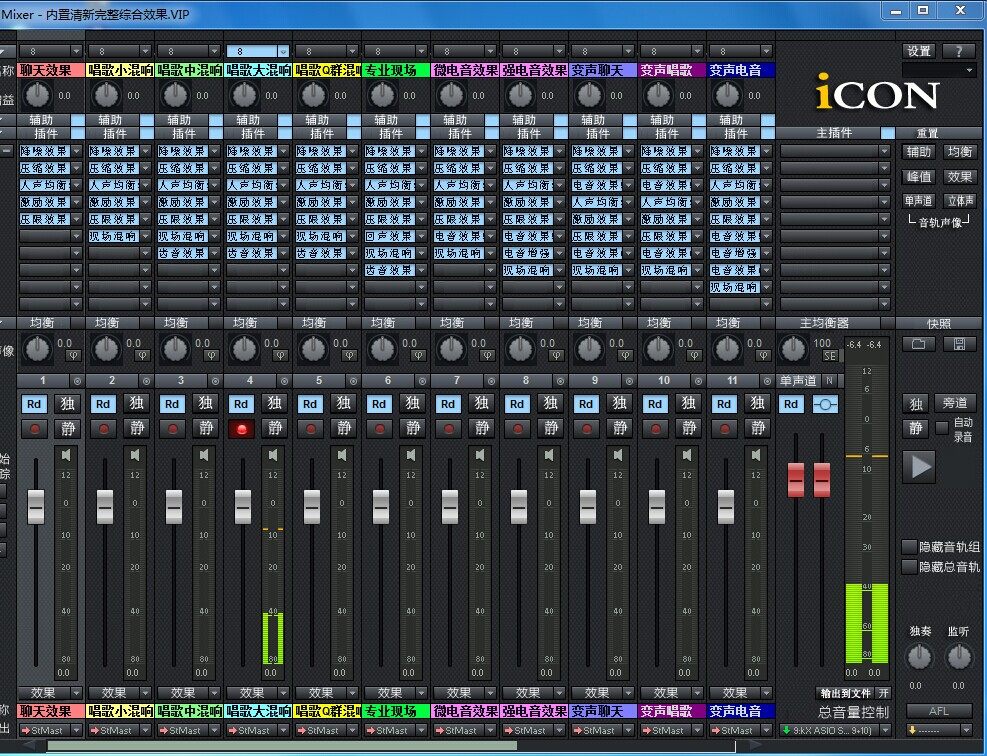Check the 隐藏音轨组 option
Screen dimensions: 987x756
point(909,547)
